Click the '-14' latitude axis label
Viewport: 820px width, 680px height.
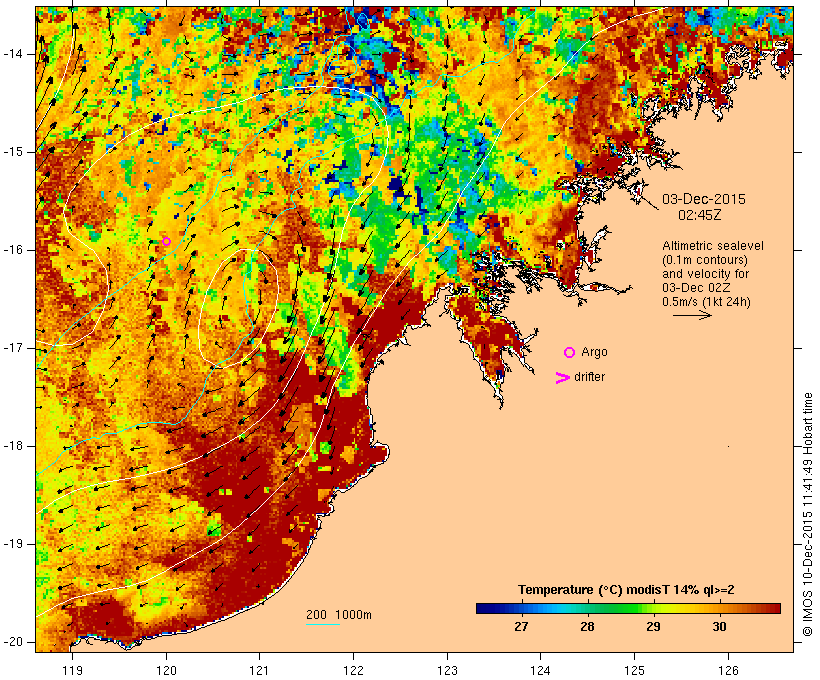click(12, 54)
